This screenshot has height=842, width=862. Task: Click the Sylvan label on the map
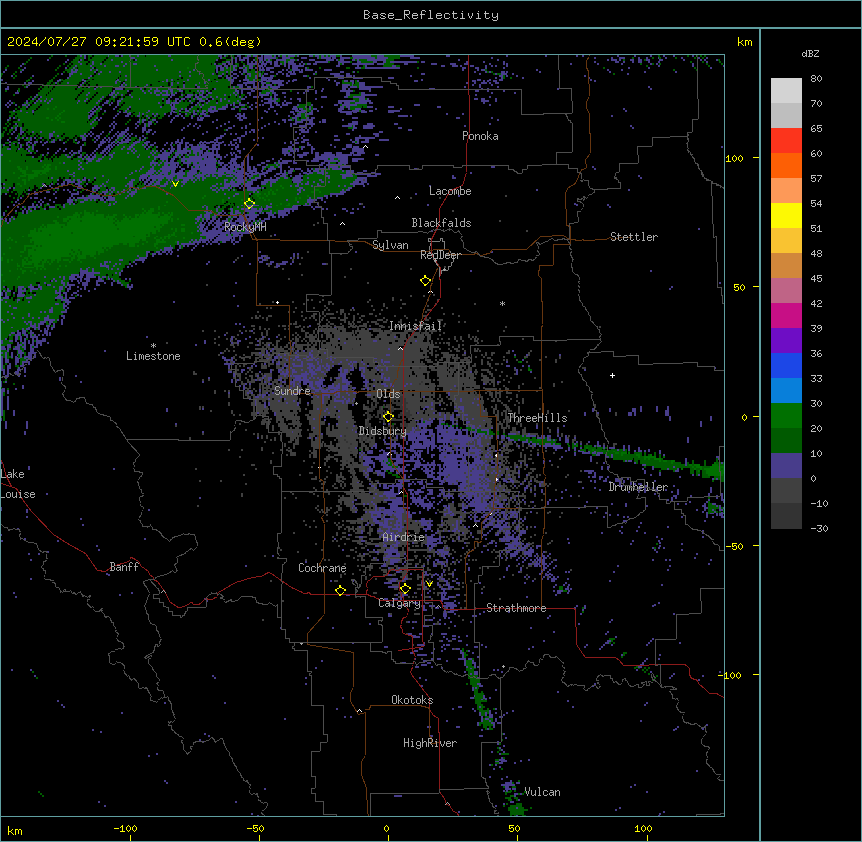390,245
